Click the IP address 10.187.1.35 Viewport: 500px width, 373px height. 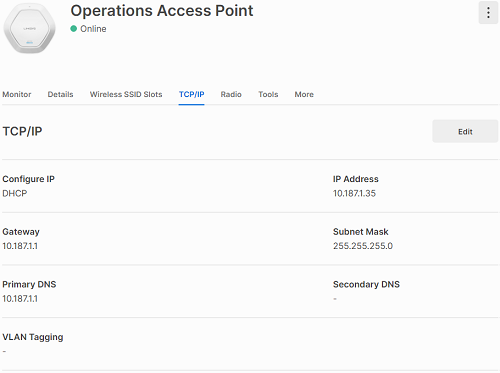point(354,193)
